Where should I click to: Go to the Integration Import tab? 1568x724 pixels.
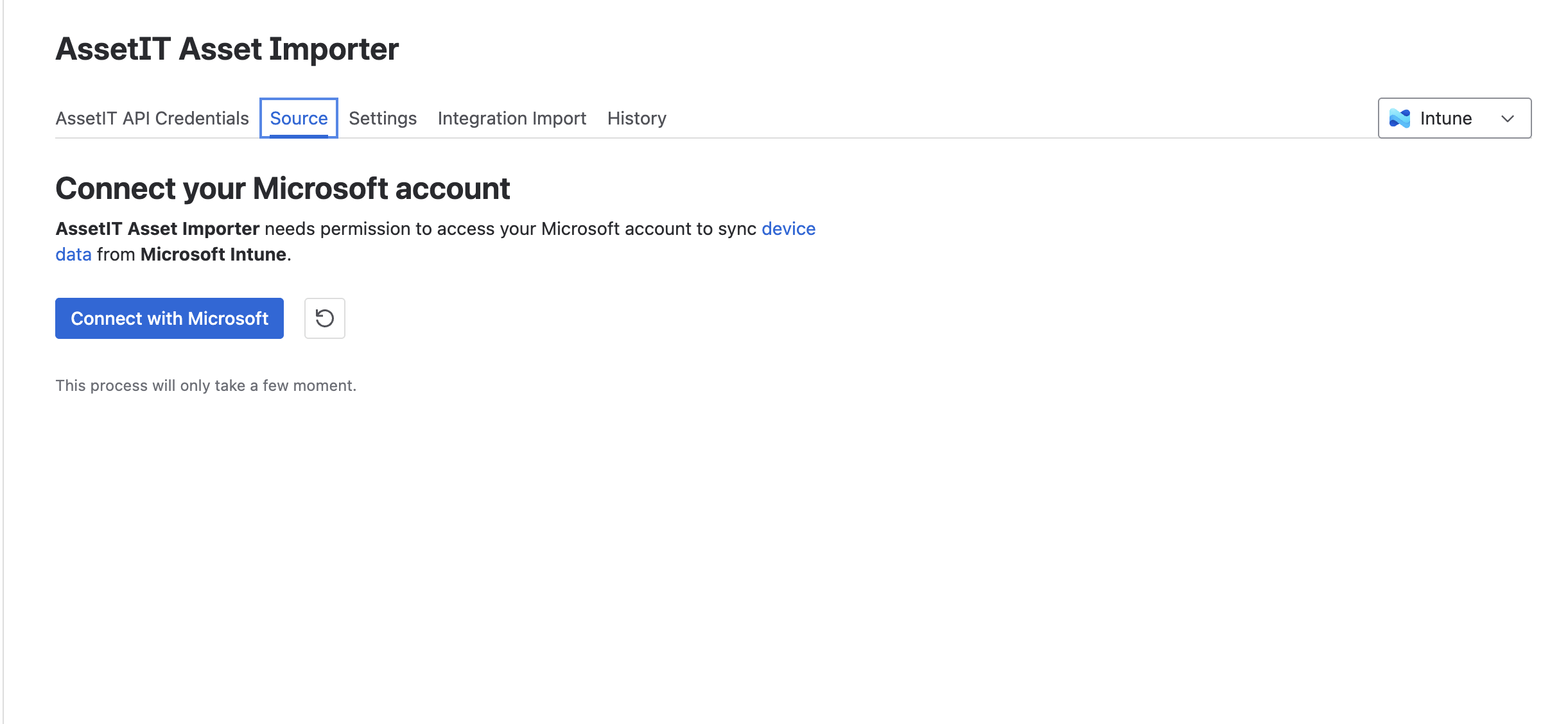pos(512,118)
